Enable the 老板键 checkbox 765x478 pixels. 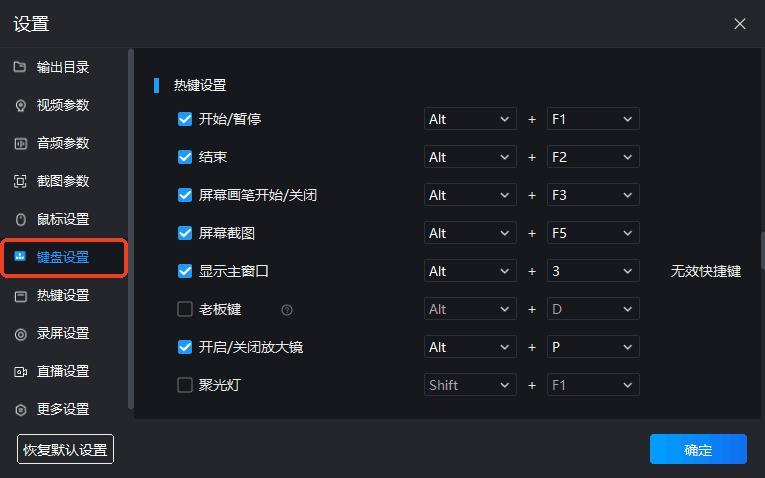click(x=185, y=309)
